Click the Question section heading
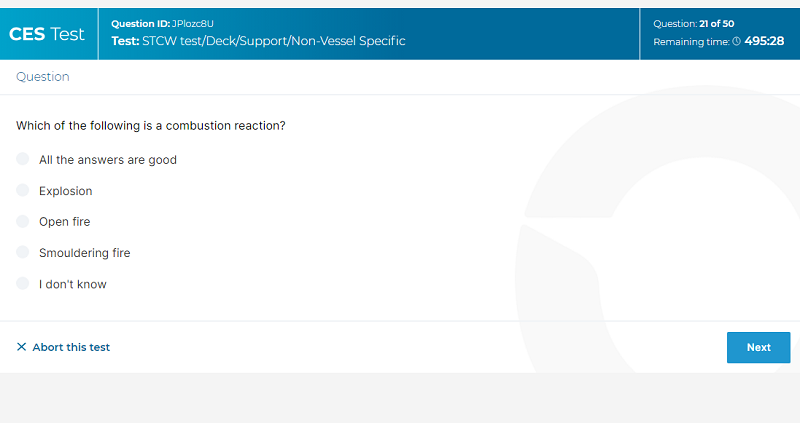The image size is (800, 423). (x=43, y=77)
